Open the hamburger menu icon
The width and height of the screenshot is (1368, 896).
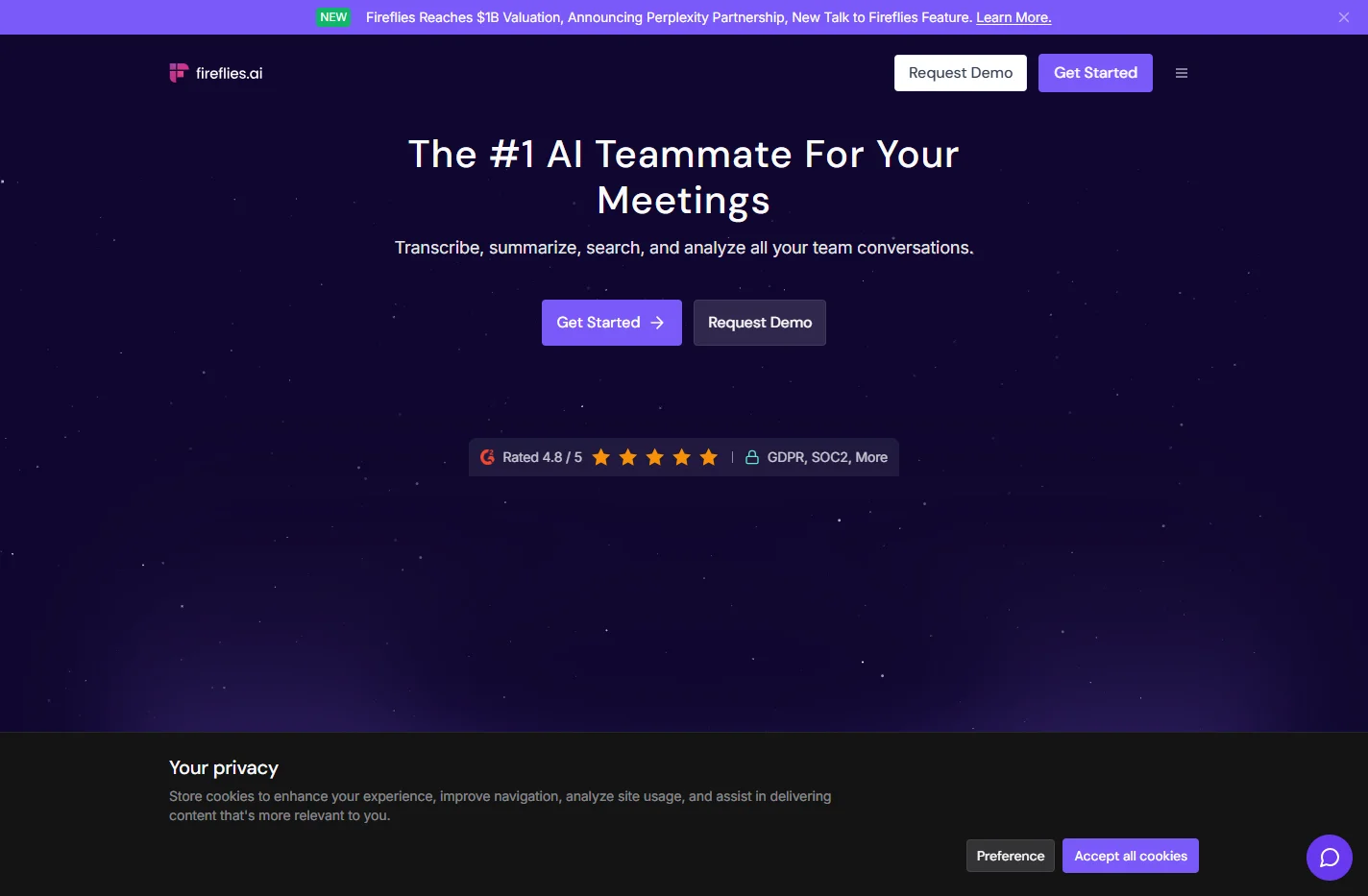(1182, 73)
